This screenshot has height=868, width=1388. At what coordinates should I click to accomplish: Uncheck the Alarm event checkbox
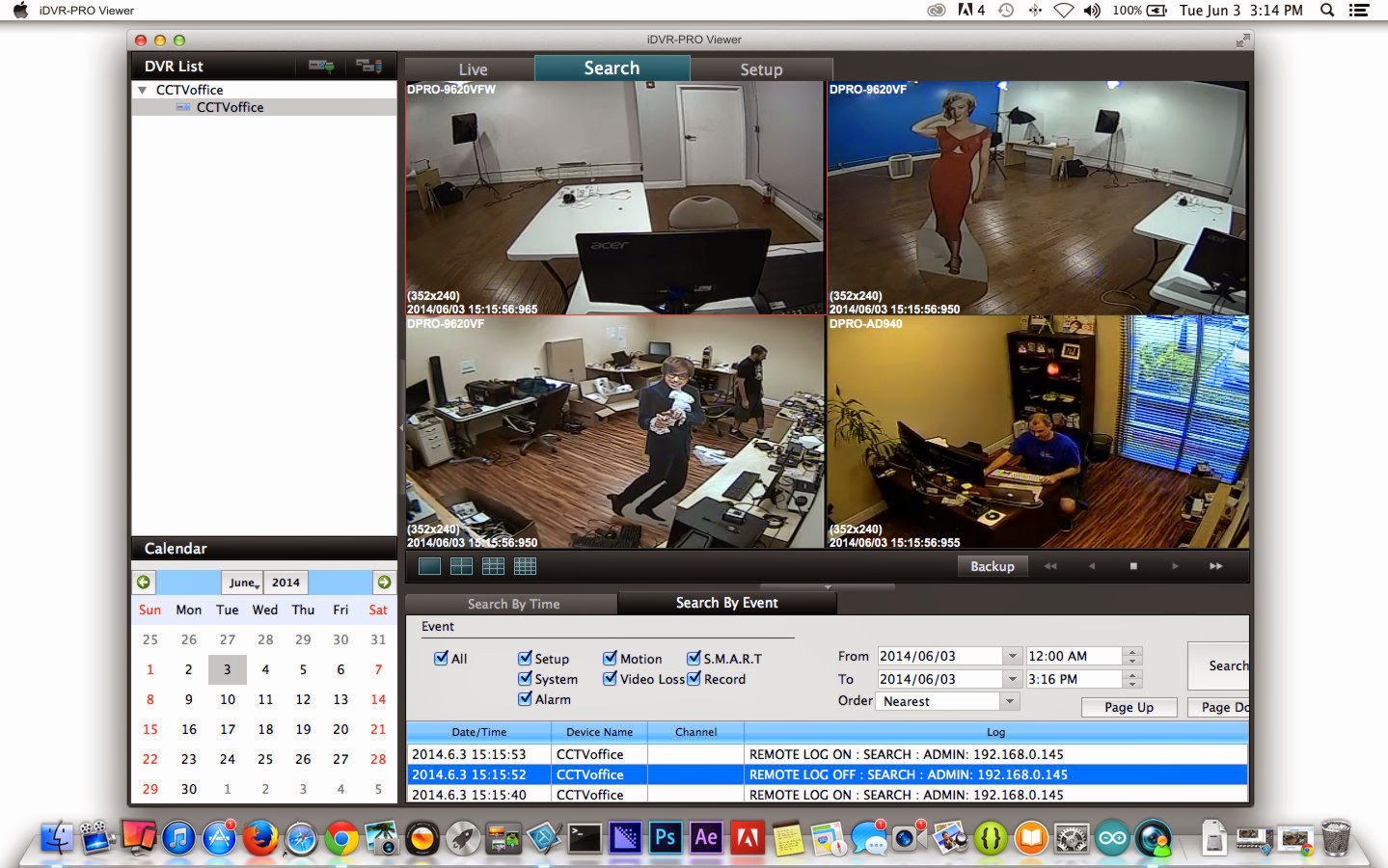click(525, 698)
